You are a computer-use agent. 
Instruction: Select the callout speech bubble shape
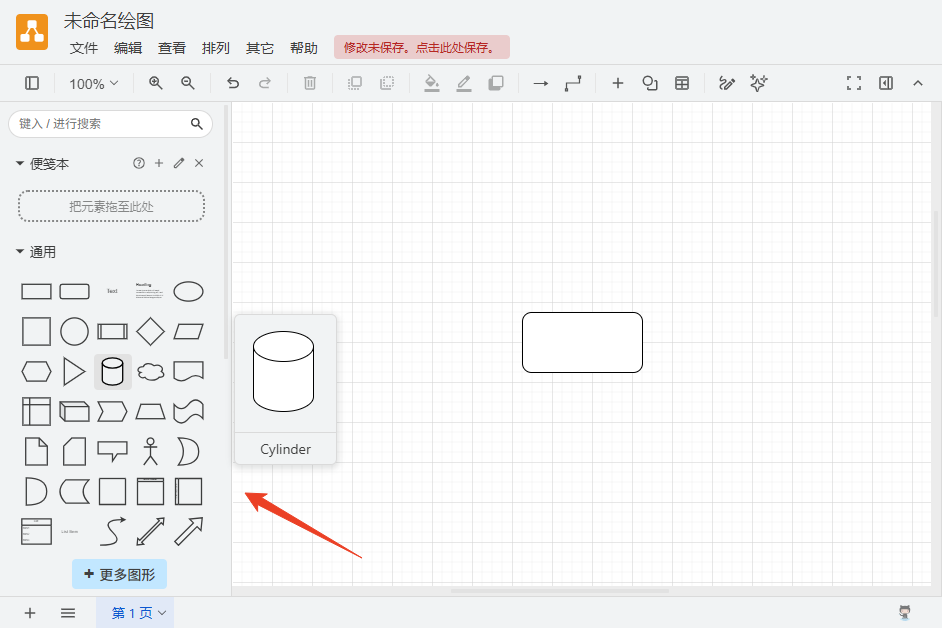(112, 451)
